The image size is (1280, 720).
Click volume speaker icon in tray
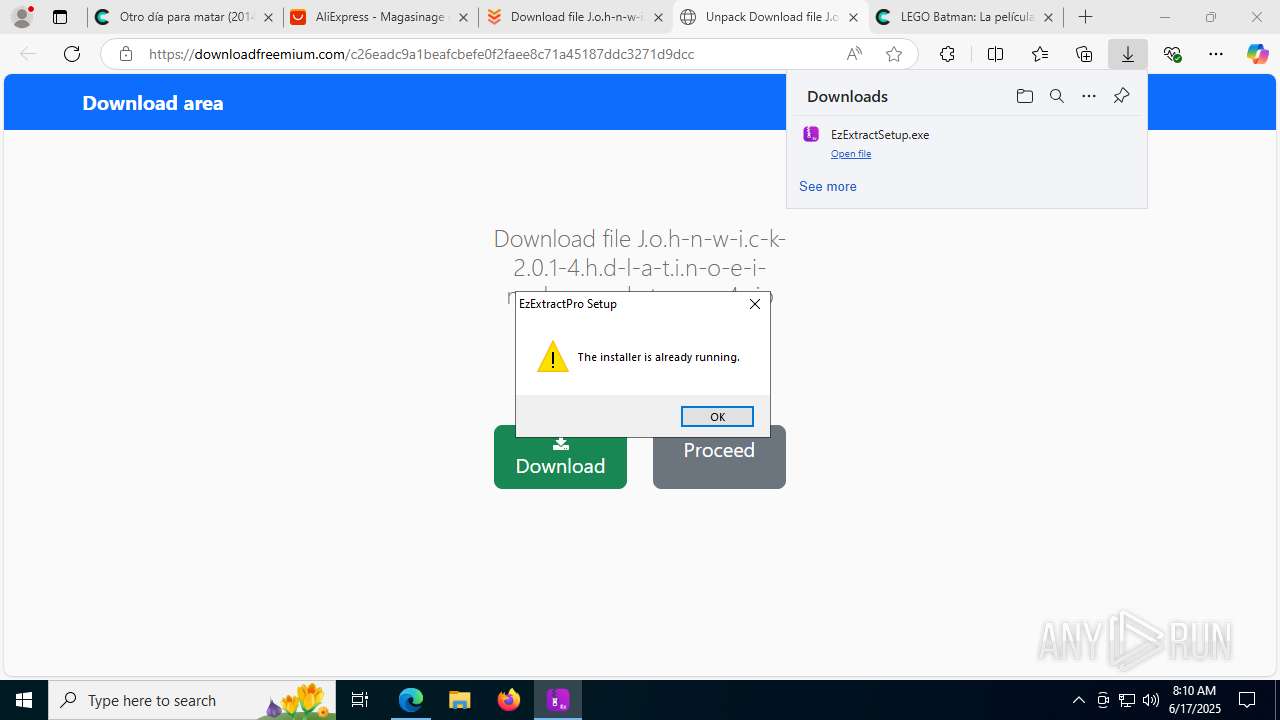pyautogui.click(x=1150, y=700)
